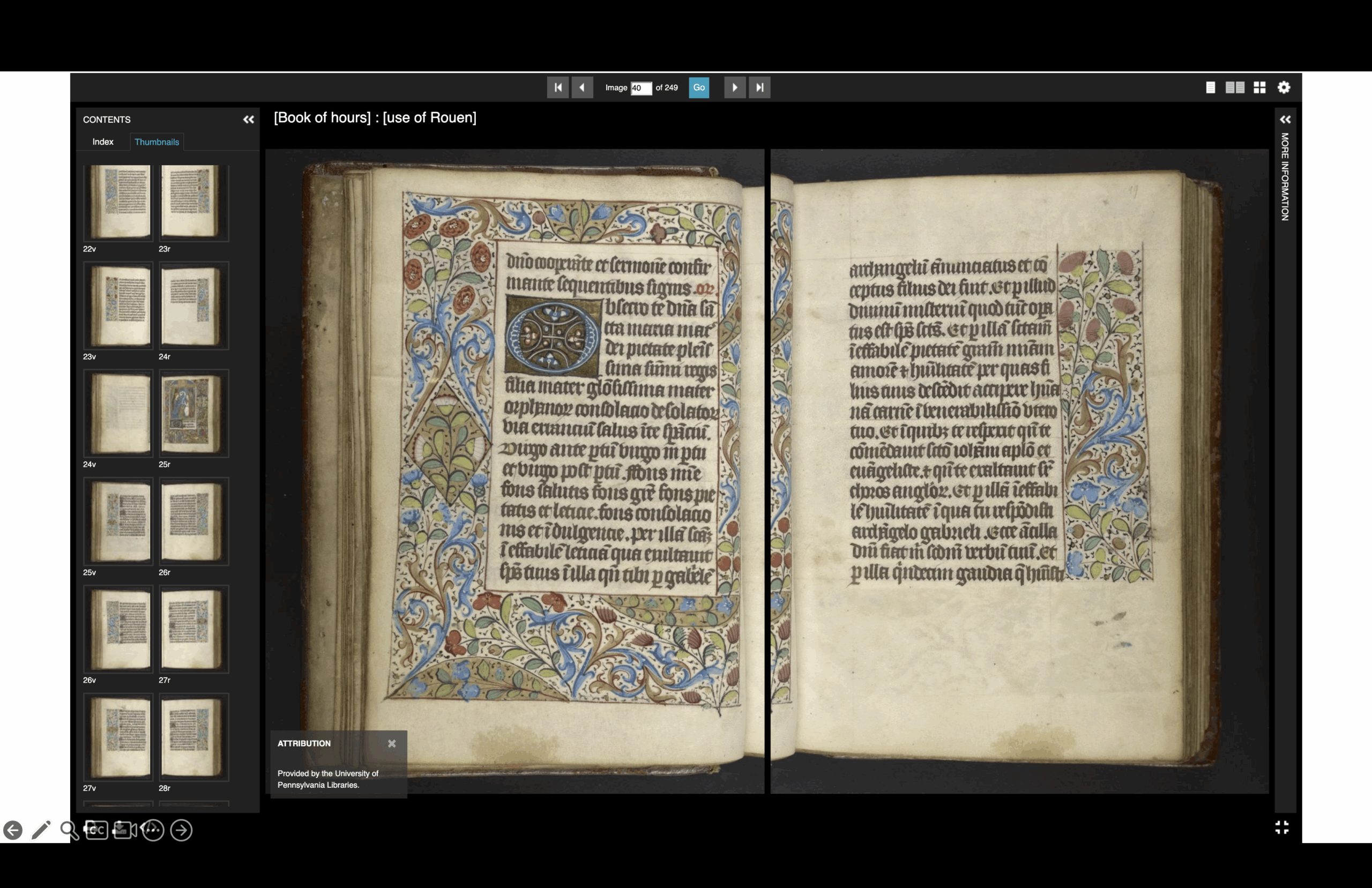The image size is (1372, 888).
Task: Switch to single page view
Action: (1211, 88)
